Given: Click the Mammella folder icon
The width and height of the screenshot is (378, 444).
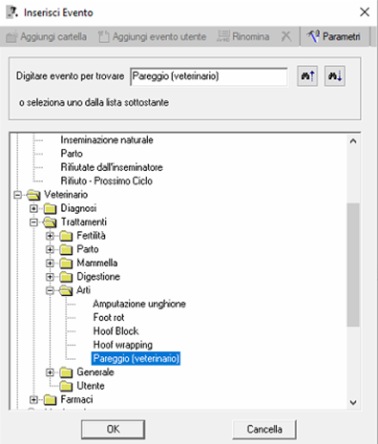Looking at the screenshot, I should tap(66, 263).
